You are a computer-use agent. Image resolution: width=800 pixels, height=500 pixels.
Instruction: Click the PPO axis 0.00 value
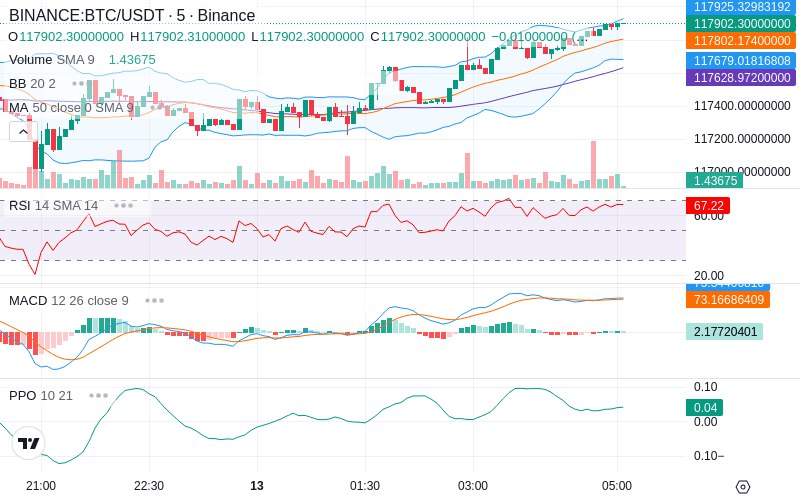pos(706,421)
